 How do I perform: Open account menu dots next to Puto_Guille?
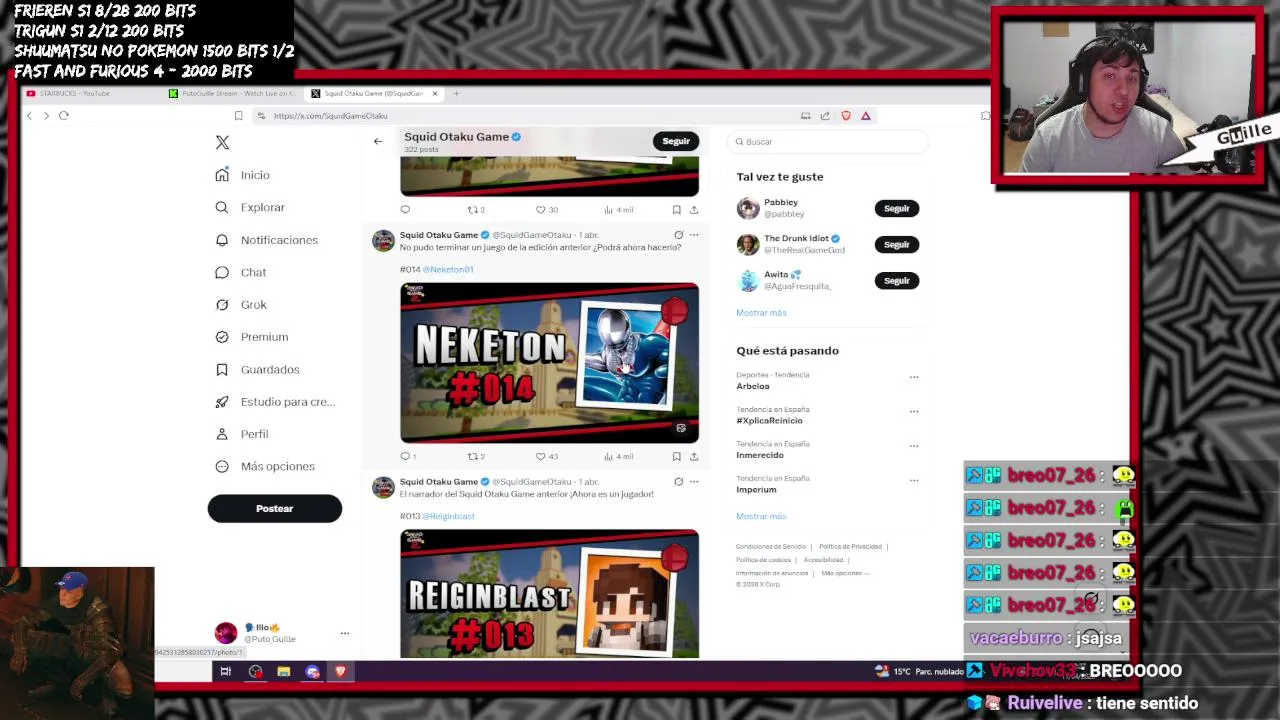[344, 633]
